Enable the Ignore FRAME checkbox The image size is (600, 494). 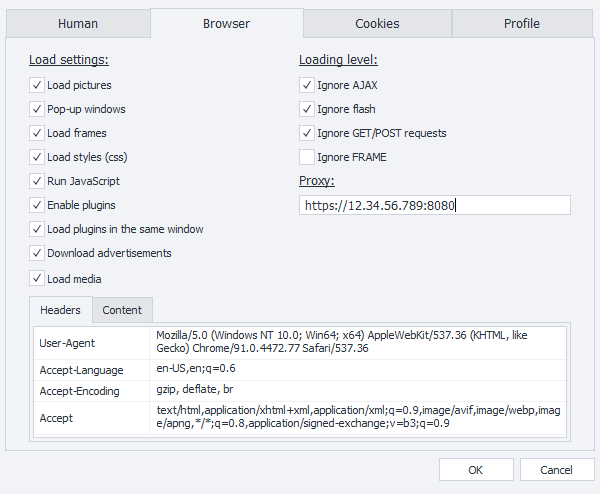(x=307, y=157)
